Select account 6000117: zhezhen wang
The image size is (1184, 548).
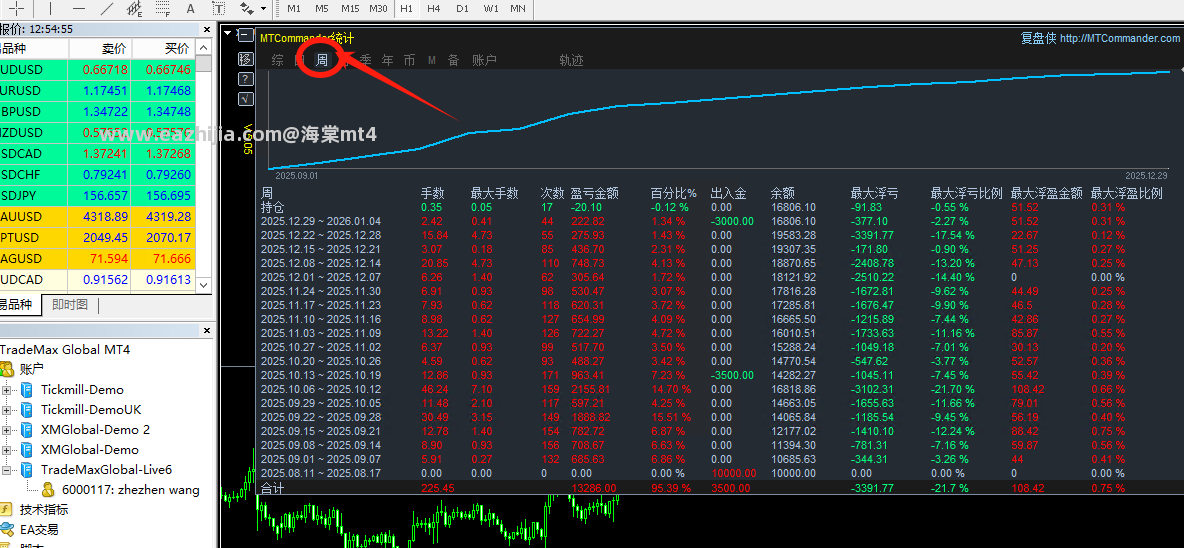[131, 490]
